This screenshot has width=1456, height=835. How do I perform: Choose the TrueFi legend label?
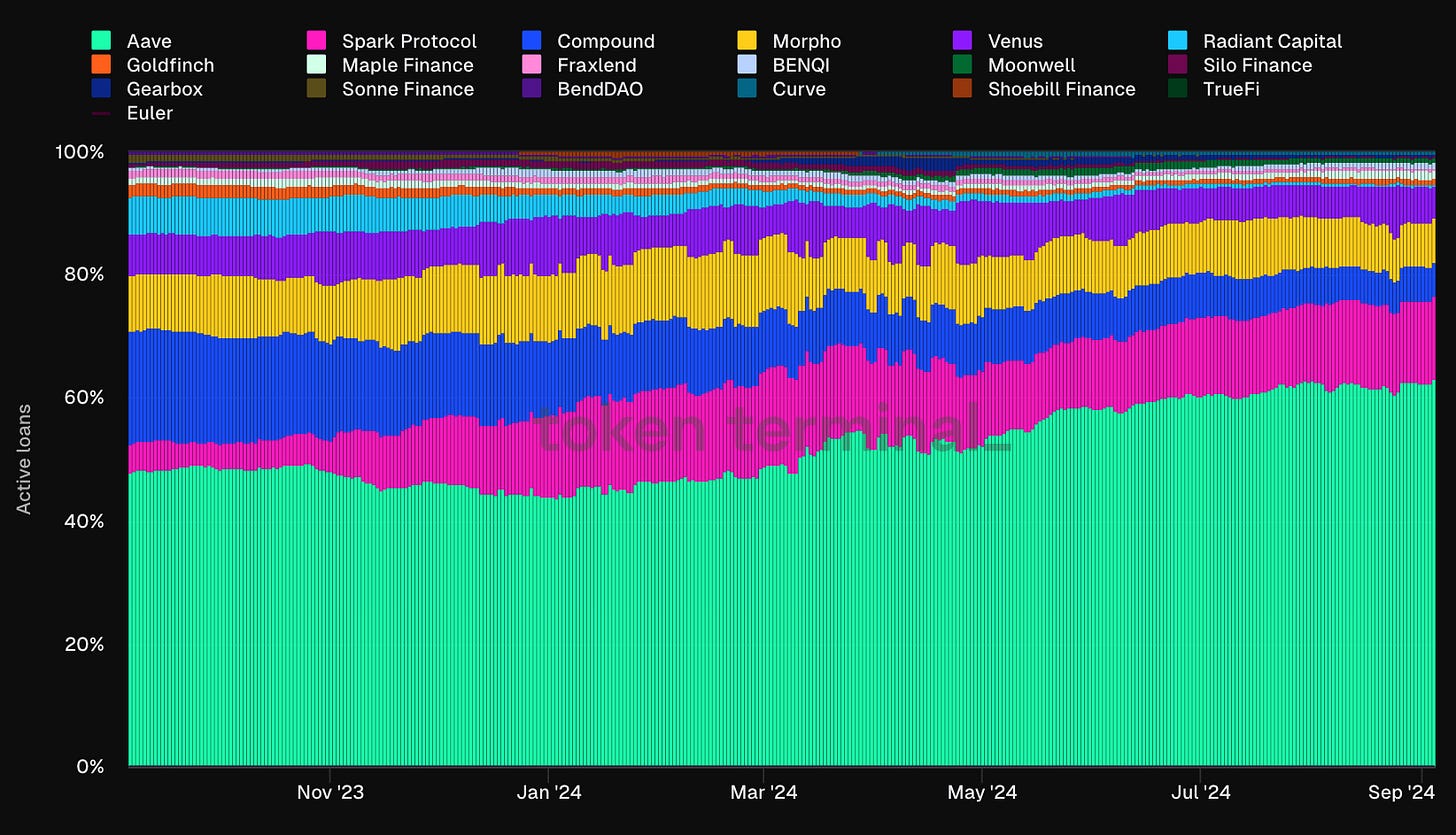click(x=1232, y=89)
